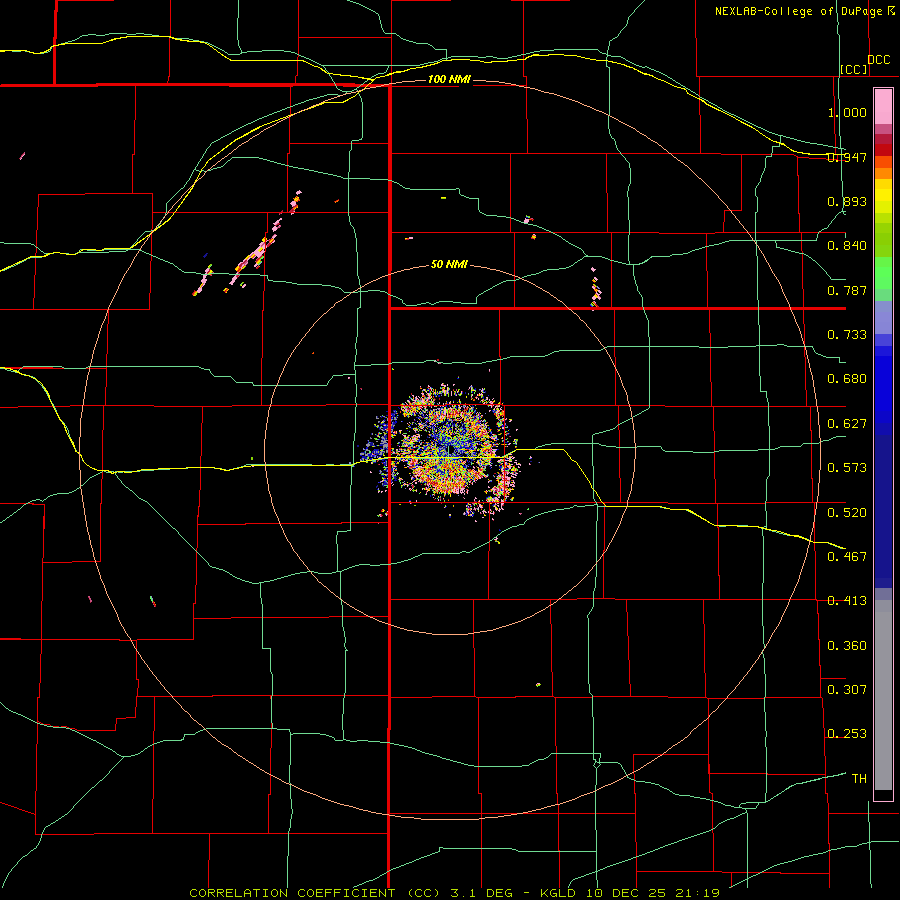Click the 50 NMI range ring label
Screen dimensions: 900x900
click(449, 264)
